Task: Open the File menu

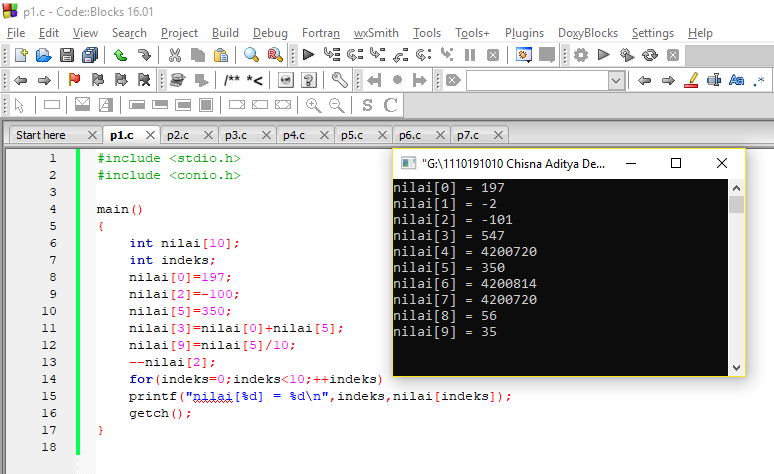Action: [16, 33]
